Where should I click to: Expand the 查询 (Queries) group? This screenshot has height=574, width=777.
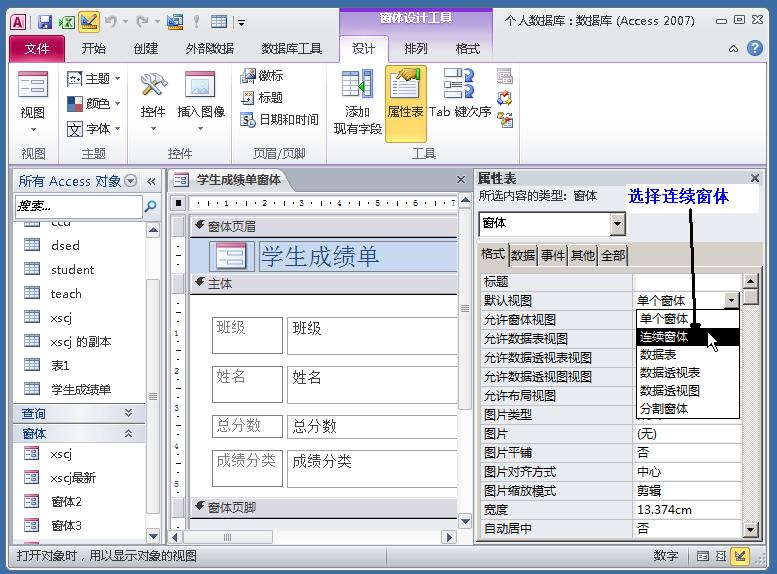[128, 412]
